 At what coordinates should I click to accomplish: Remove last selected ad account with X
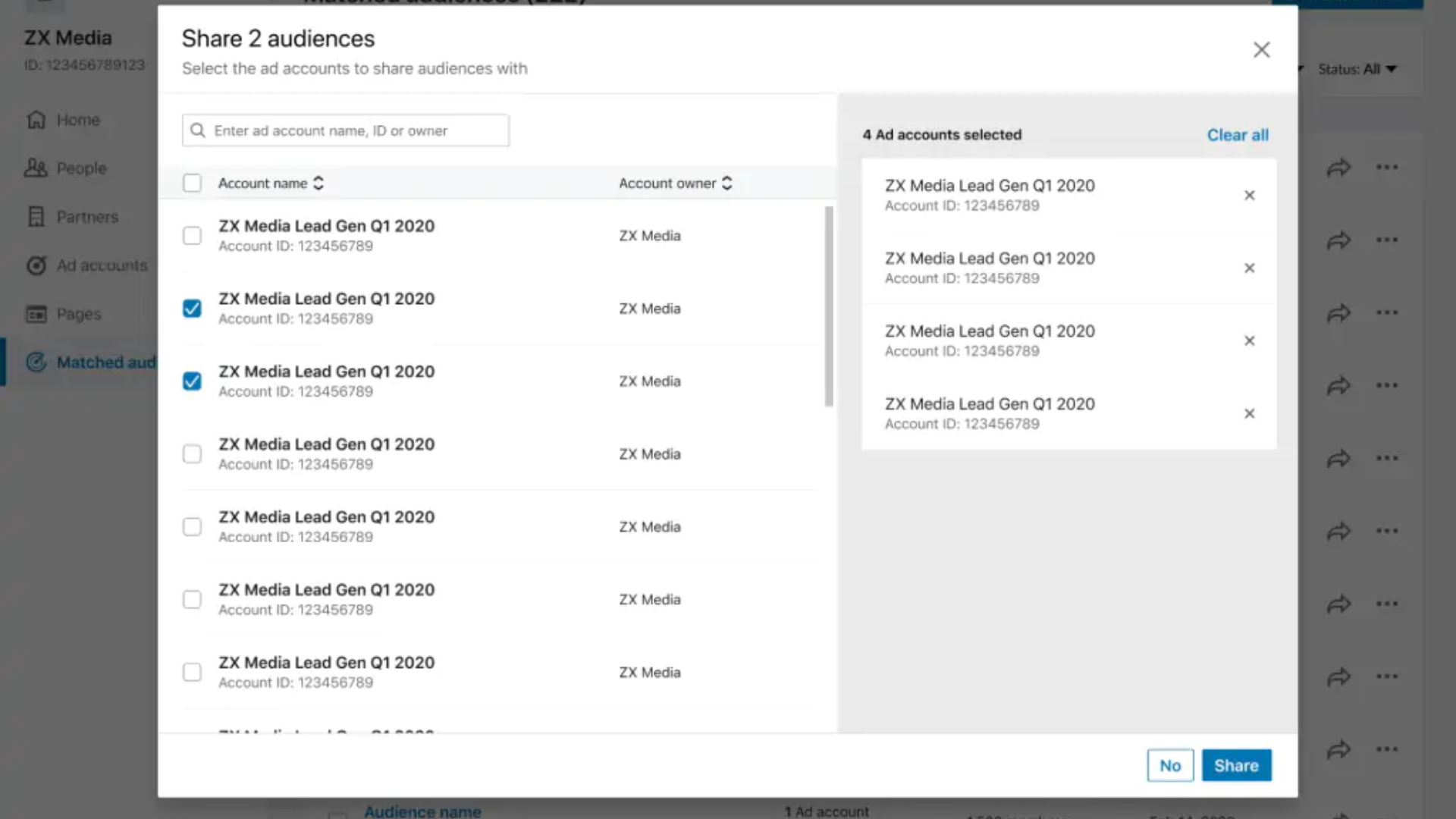(x=1249, y=414)
